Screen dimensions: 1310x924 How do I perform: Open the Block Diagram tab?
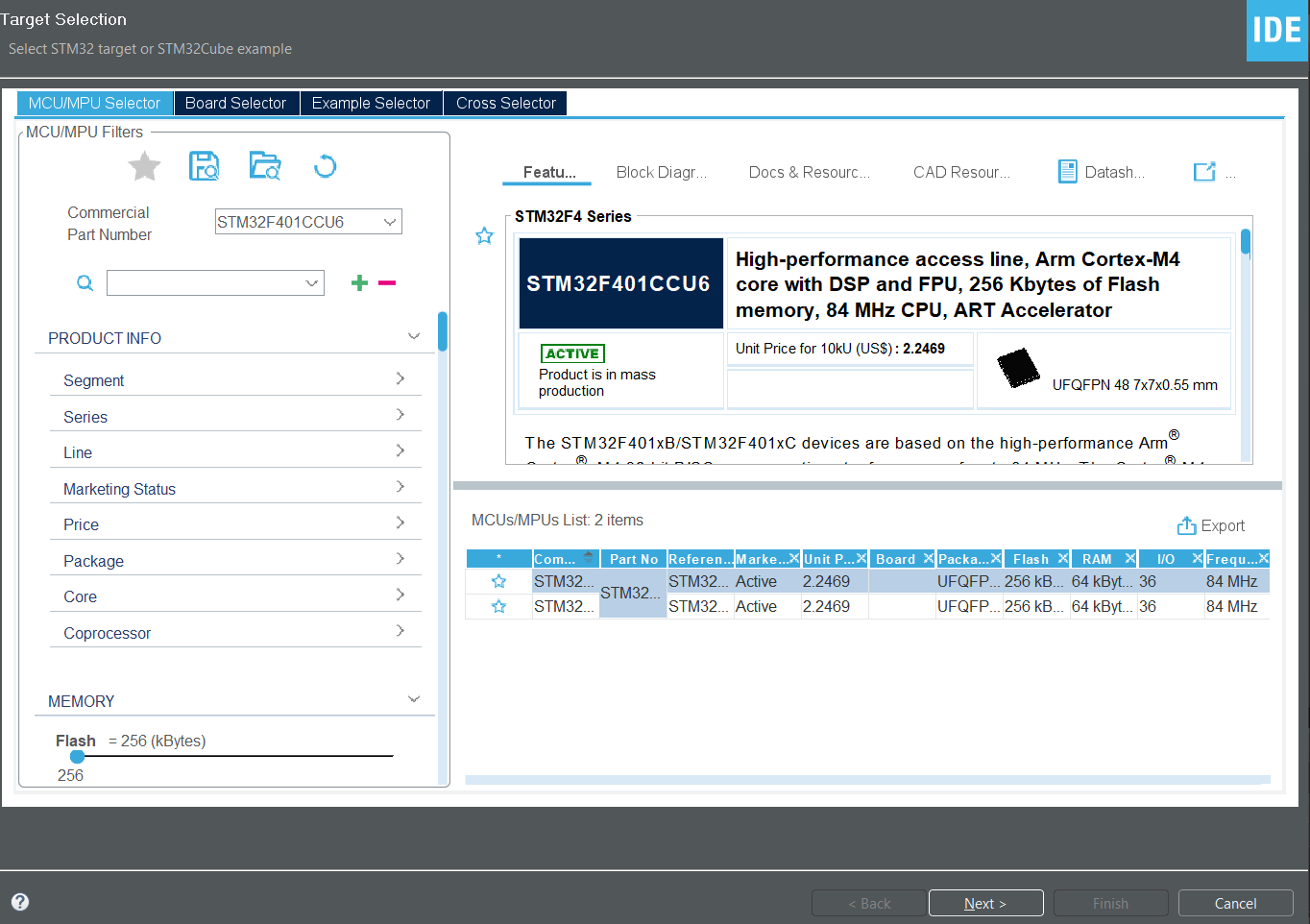point(661,172)
